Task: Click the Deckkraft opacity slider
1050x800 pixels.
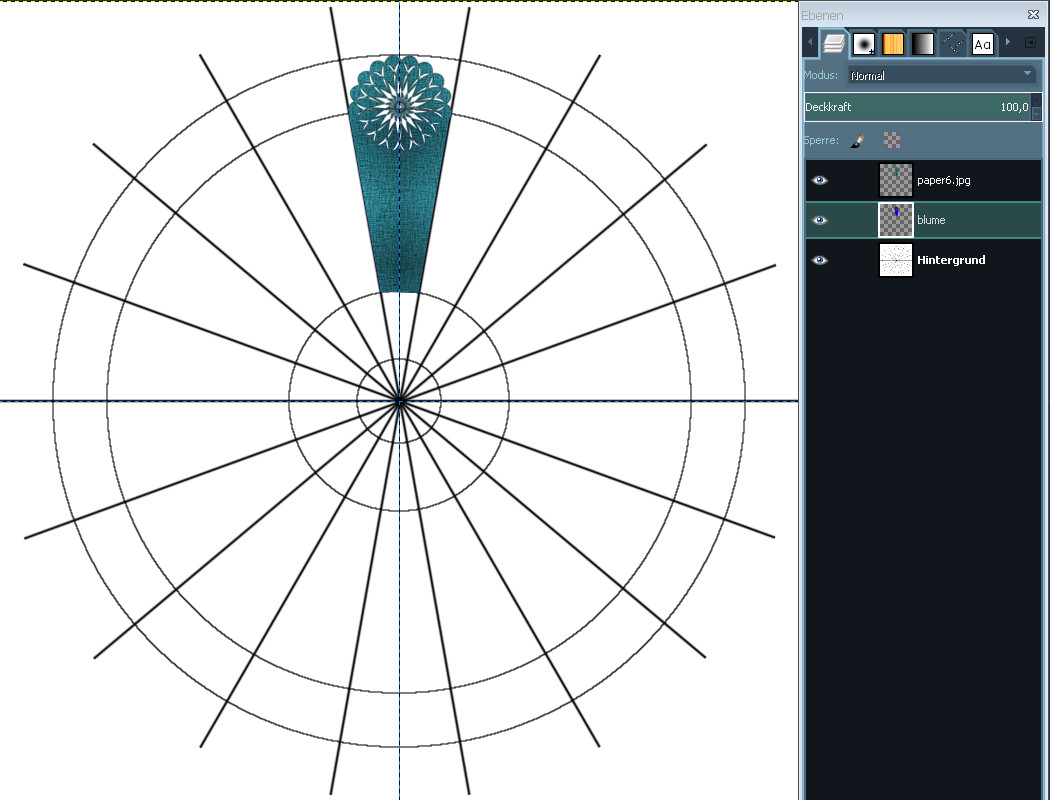Action: (x=915, y=107)
